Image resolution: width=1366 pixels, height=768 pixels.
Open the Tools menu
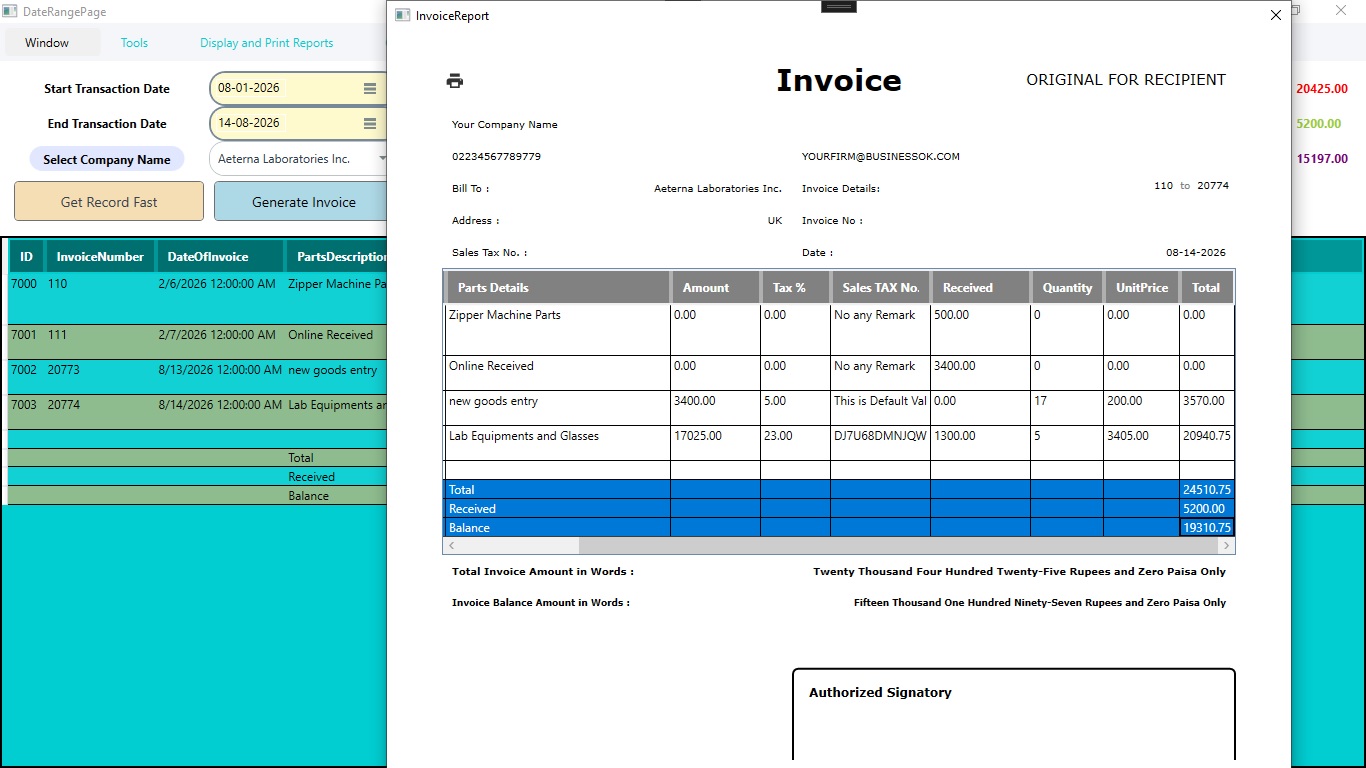coord(134,42)
